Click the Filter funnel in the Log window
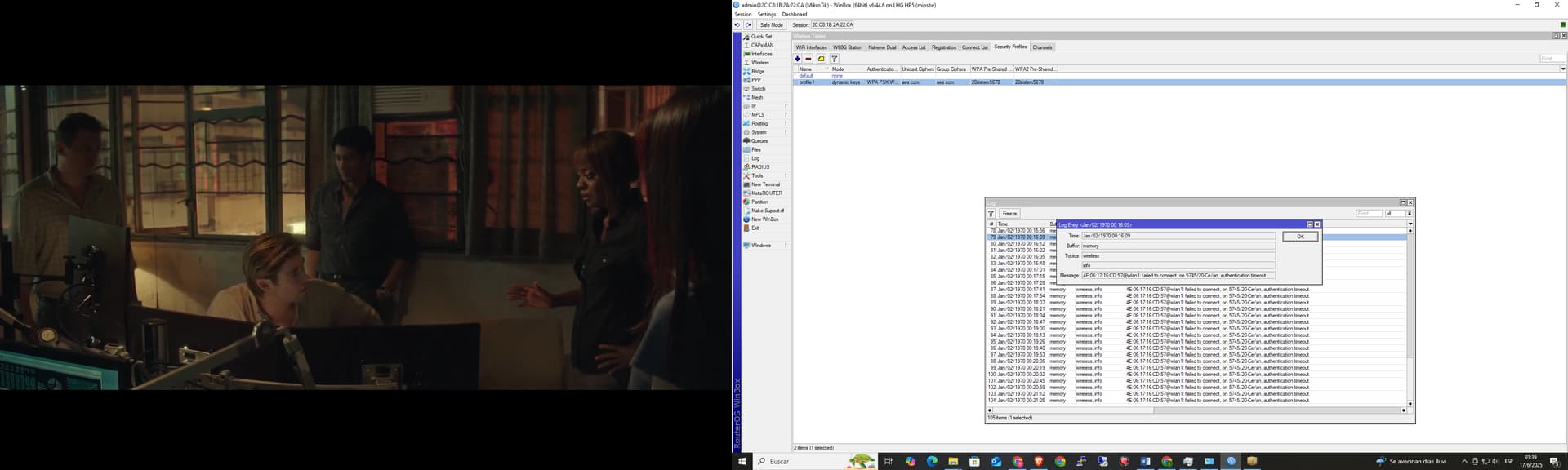Viewport: 1568px width, 470px height. pos(991,214)
